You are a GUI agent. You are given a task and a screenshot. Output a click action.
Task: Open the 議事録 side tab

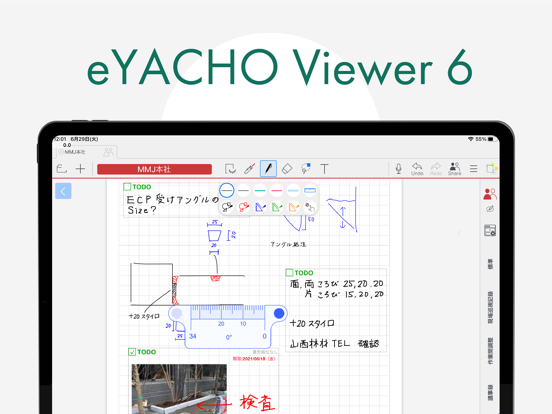tap(490, 393)
